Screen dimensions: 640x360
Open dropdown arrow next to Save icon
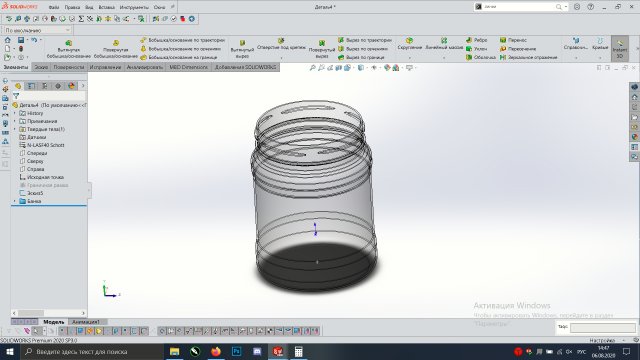coord(27,40)
